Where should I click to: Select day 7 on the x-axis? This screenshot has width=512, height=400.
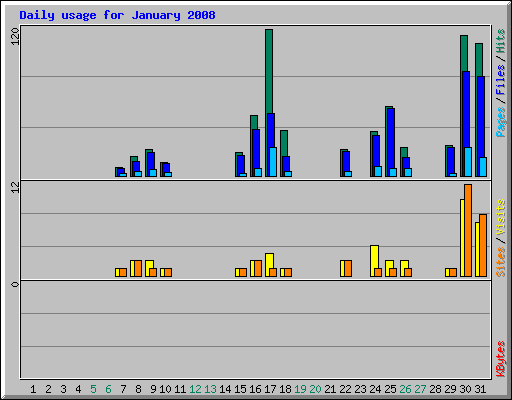point(123,389)
